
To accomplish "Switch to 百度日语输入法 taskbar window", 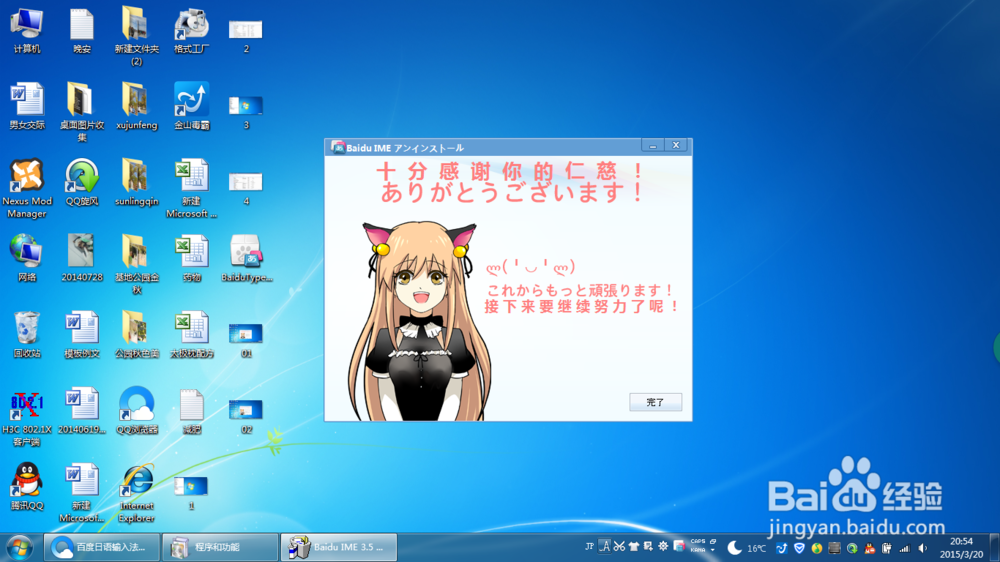I will [x=101, y=547].
